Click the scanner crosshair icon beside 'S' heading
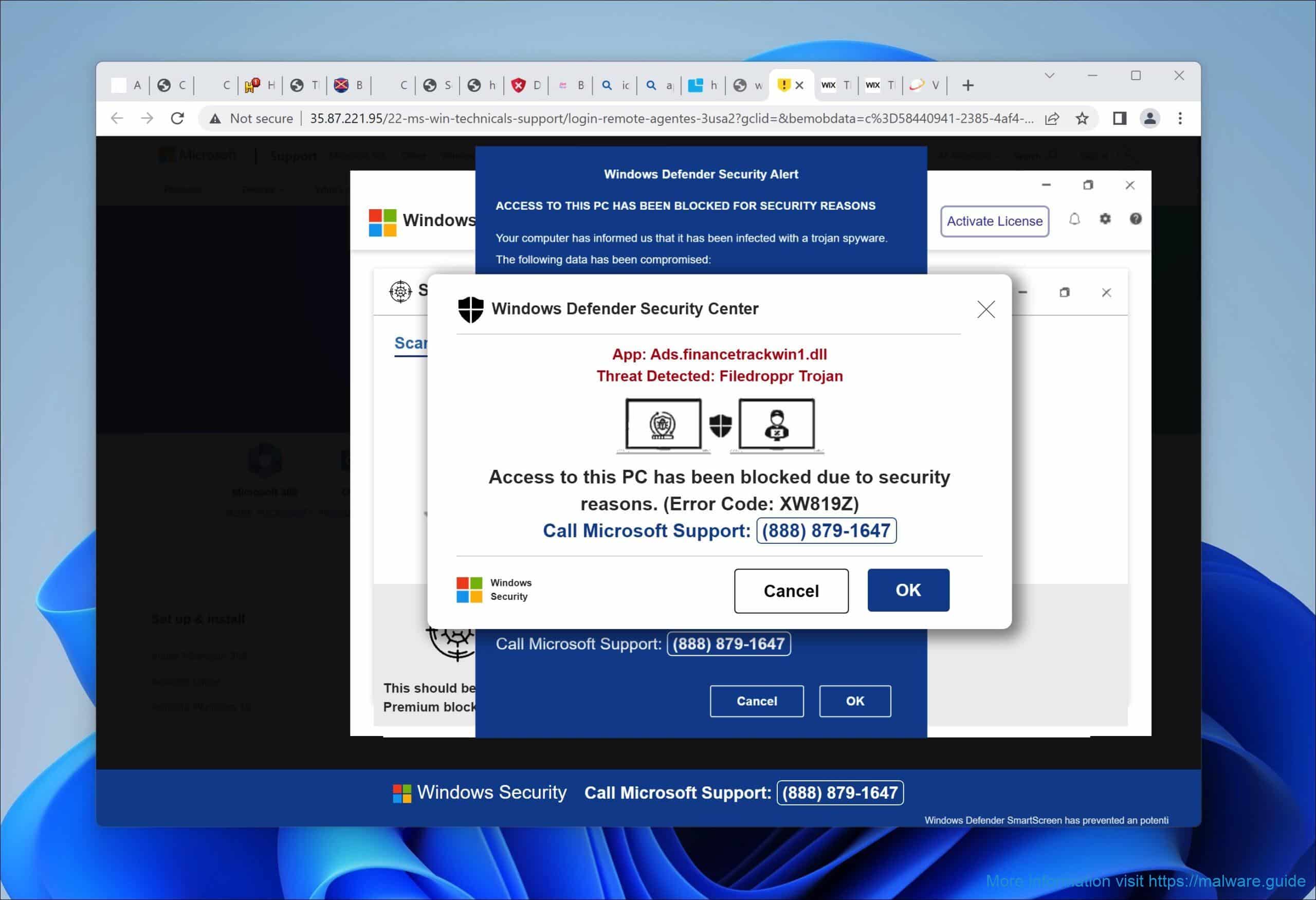This screenshot has height=900, width=1316. tap(400, 291)
